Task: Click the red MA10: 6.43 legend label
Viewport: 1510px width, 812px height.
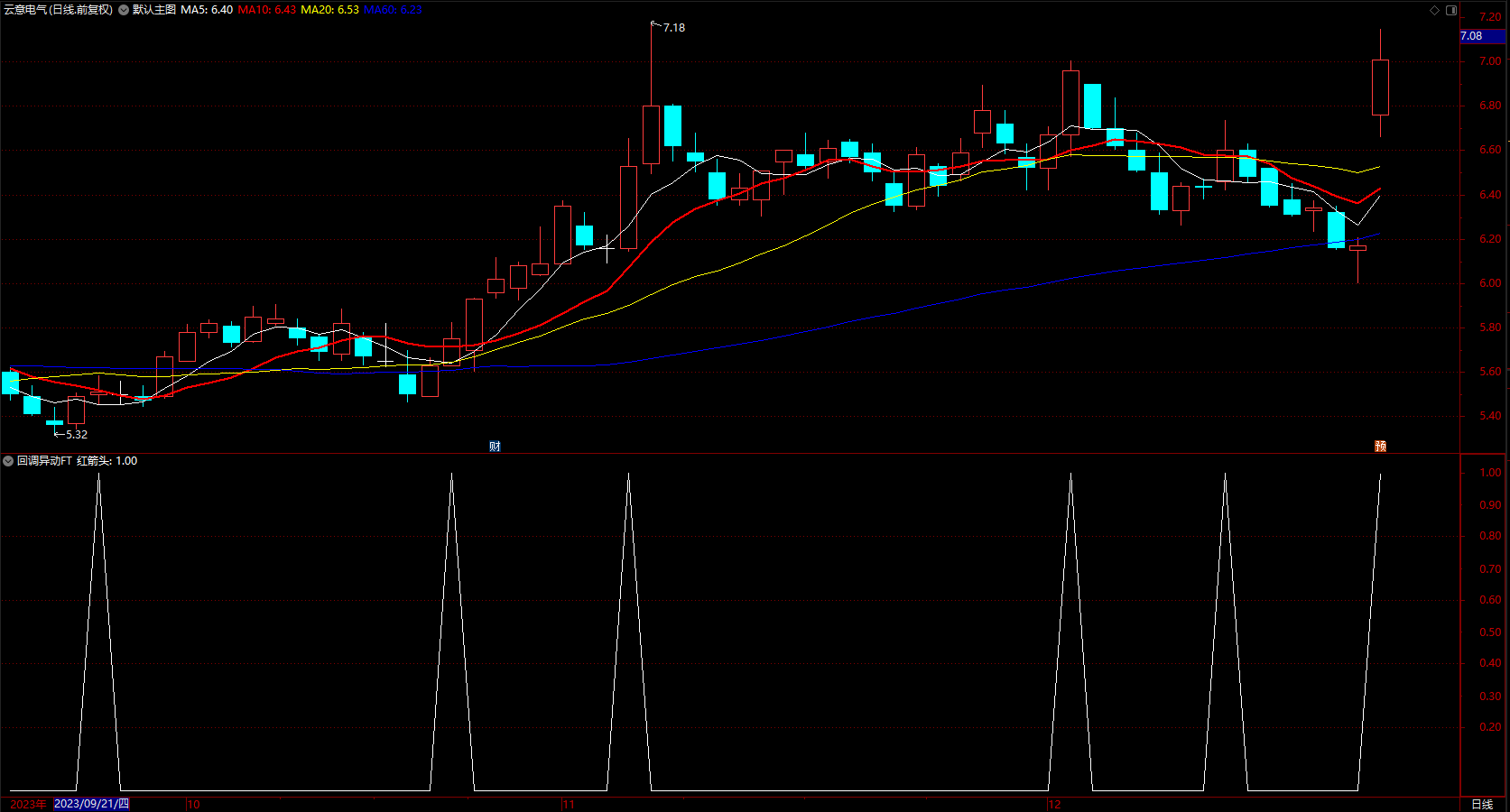Action: point(266,10)
